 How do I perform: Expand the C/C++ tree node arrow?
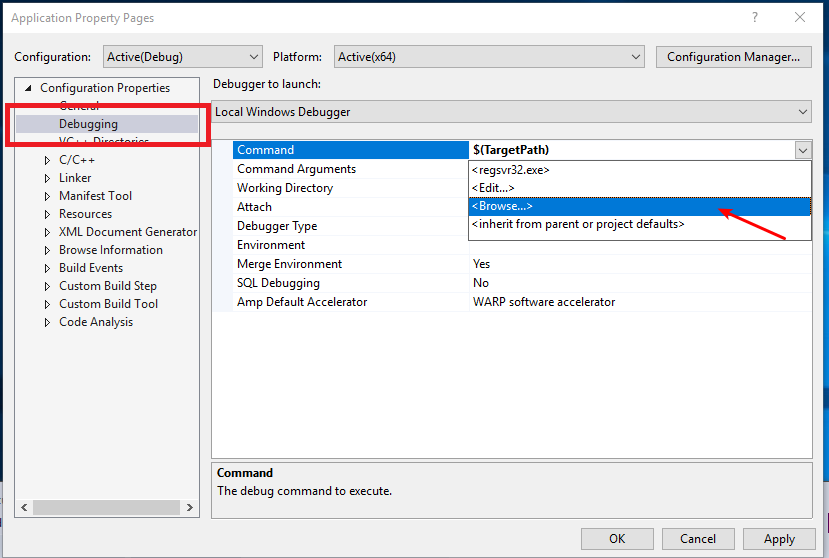[47, 160]
